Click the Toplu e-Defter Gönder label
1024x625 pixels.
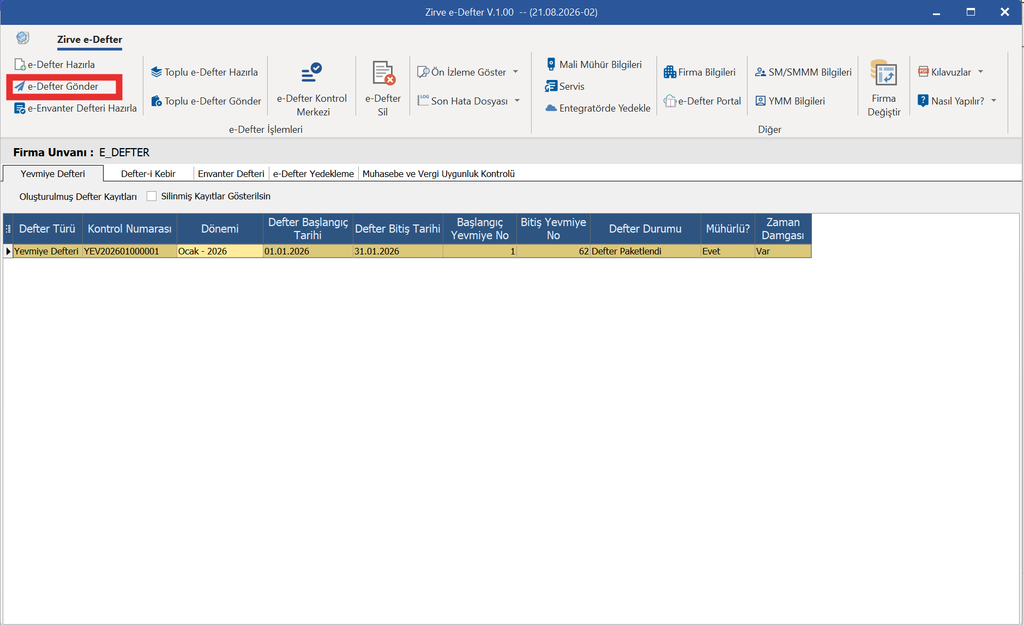pos(212,101)
